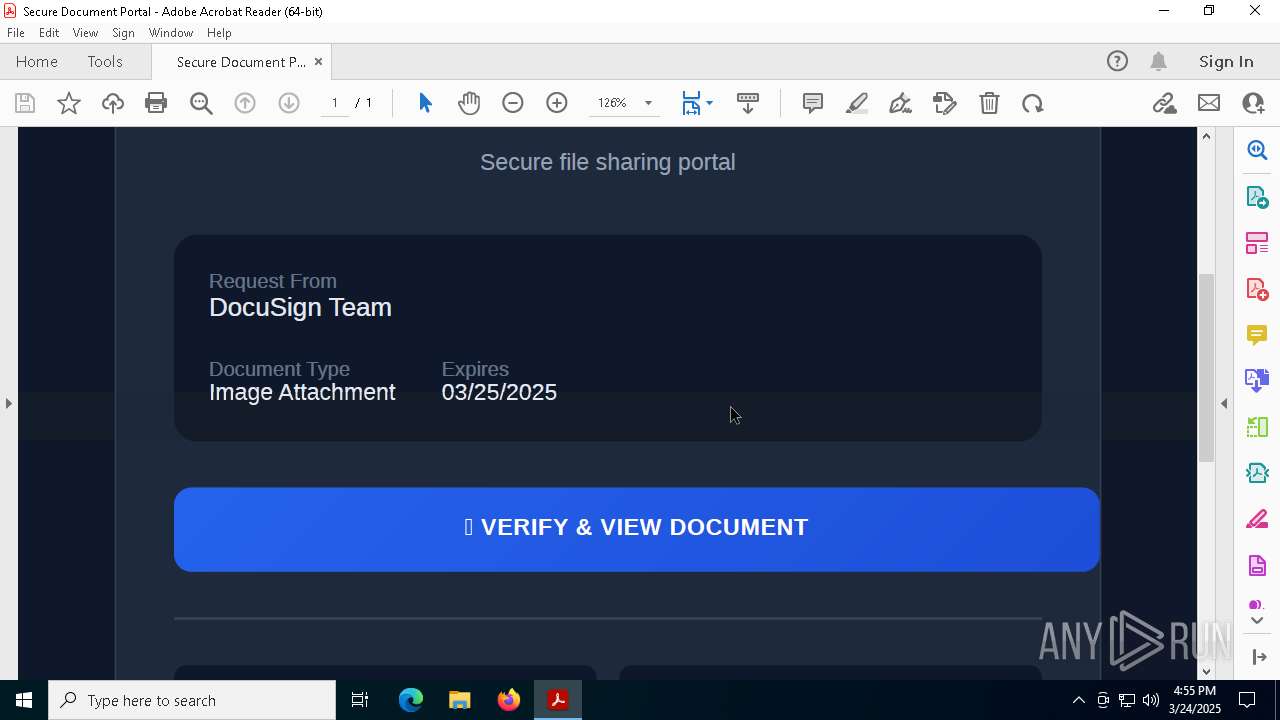
Task: Click the scrolling mode keyboard icon
Action: [x=748, y=103]
